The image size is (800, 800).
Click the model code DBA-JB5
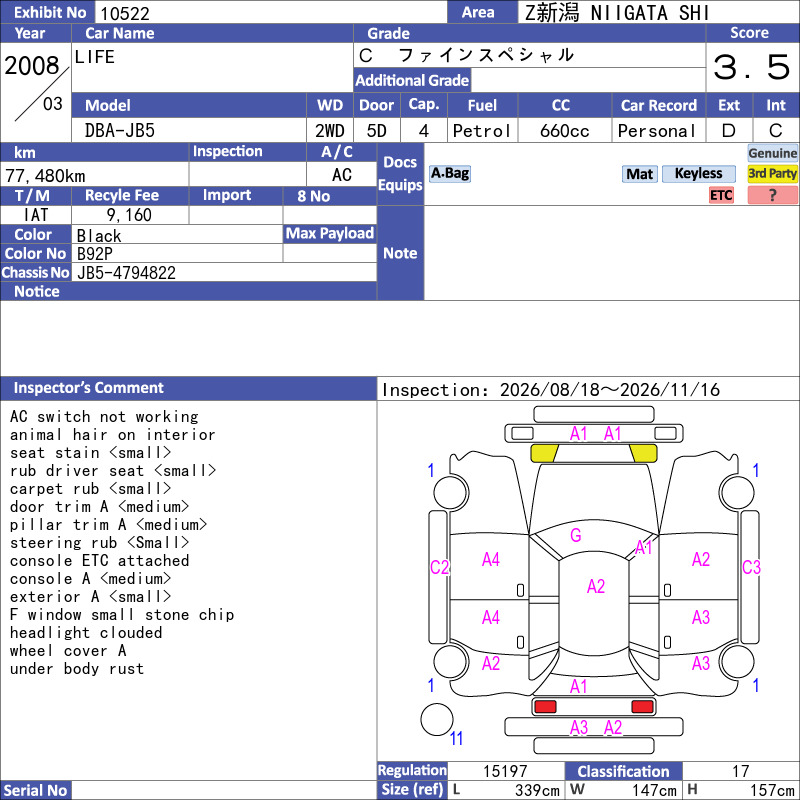[120, 131]
